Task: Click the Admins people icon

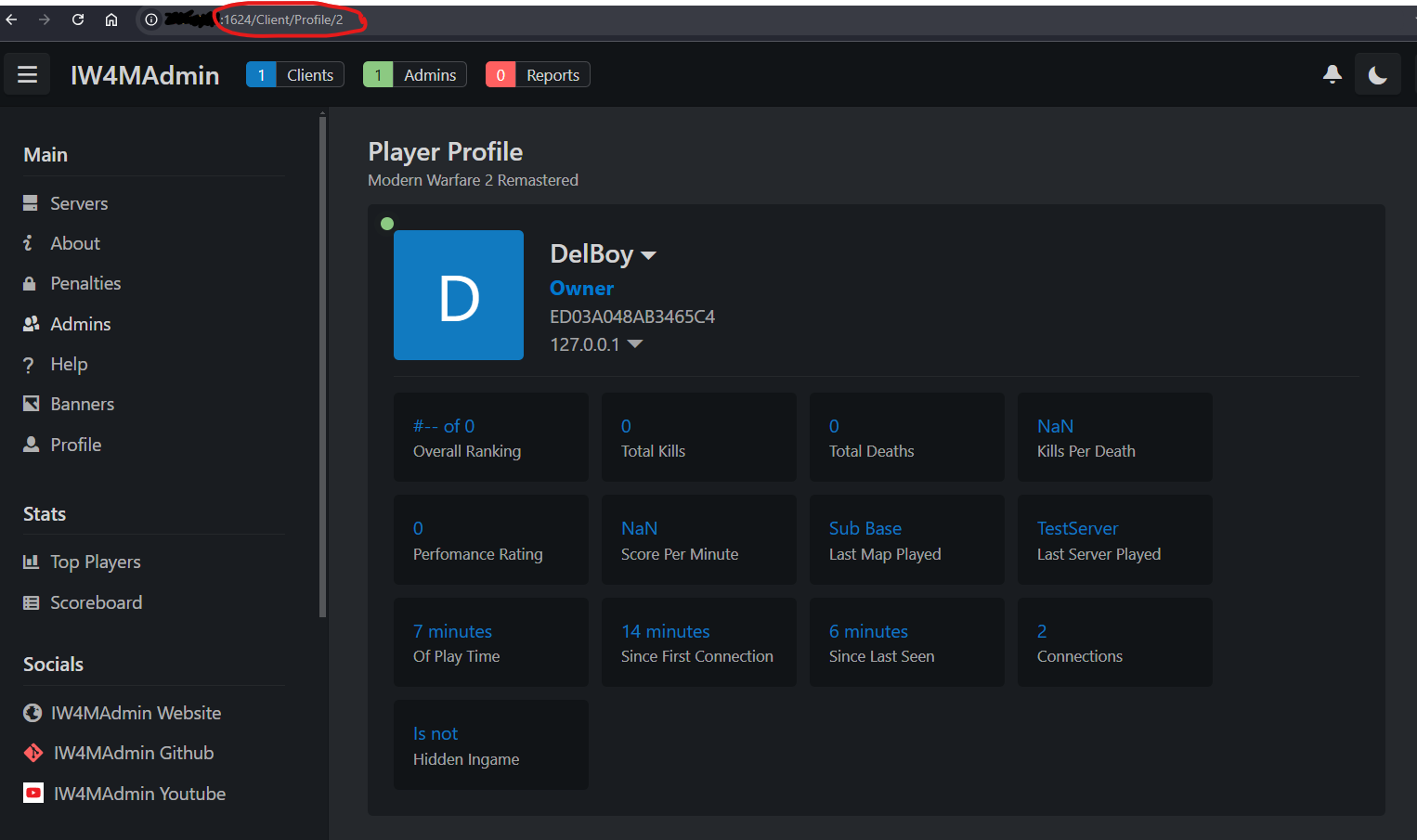Action: tap(31, 324)
